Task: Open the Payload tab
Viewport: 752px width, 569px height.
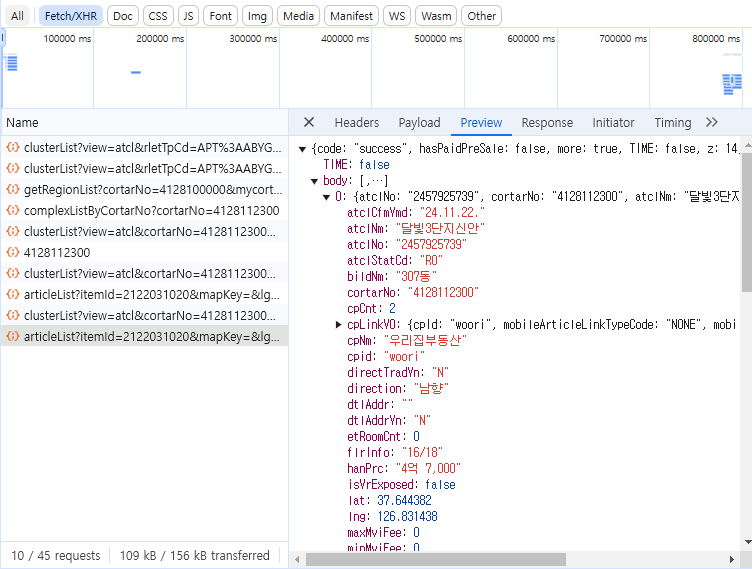Action: (419, 123)
